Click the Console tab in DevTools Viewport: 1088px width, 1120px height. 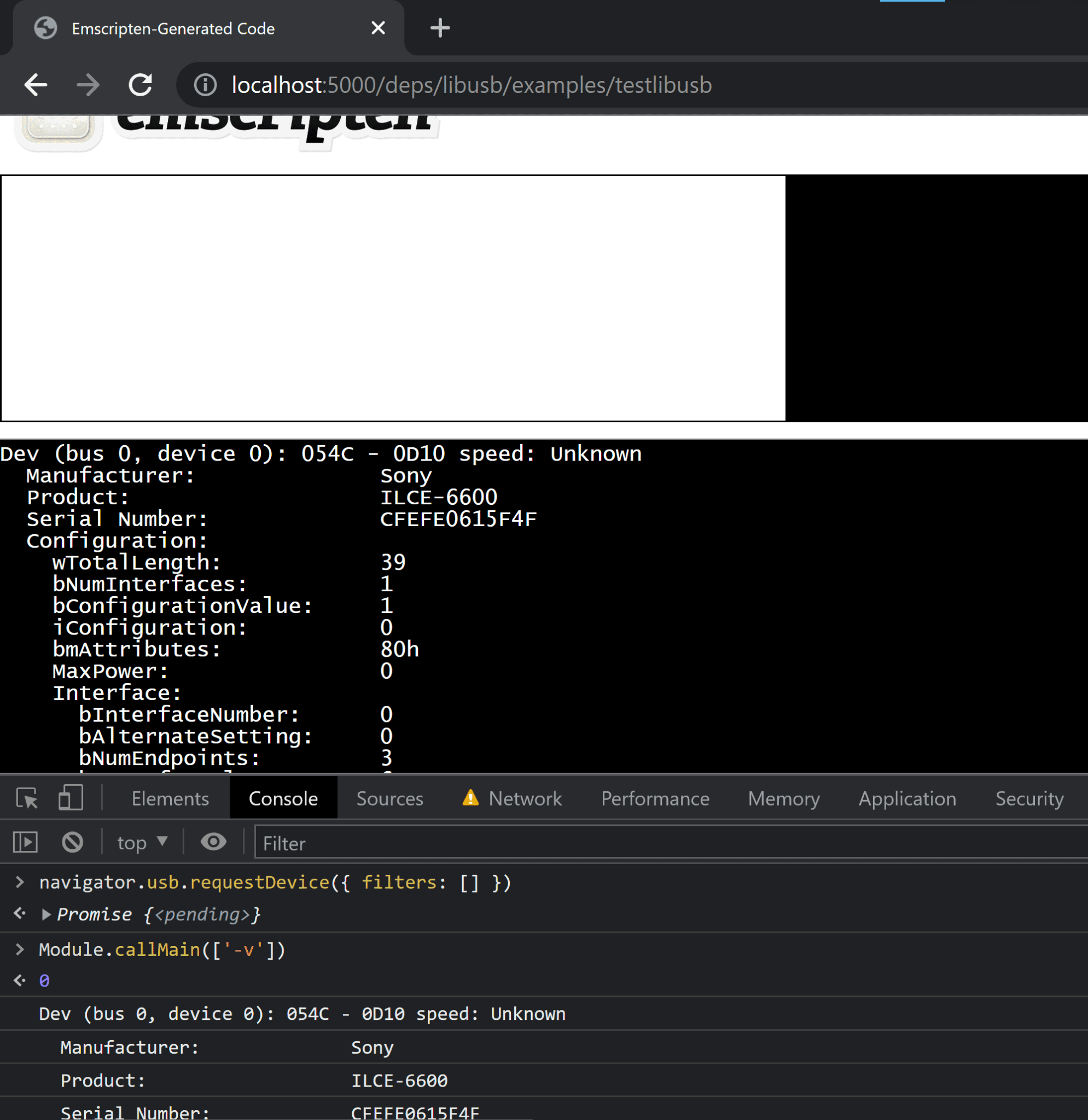point(283,798)
